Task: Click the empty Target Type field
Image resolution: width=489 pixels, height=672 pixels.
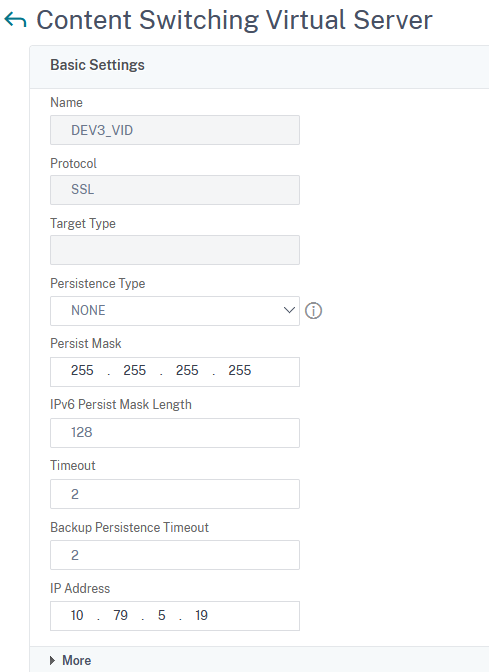Action: [x=175, y=250]
